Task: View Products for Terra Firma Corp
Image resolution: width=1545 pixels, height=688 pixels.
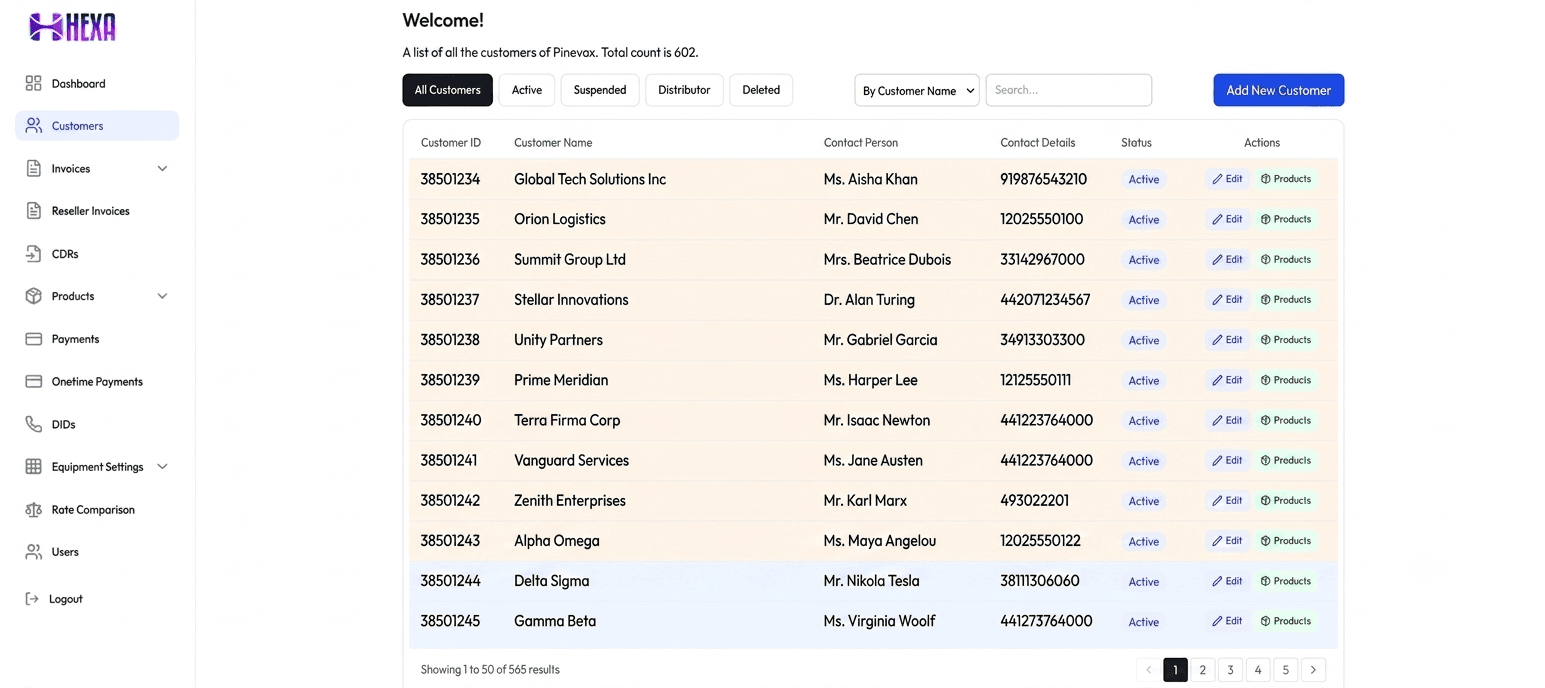Action: tap(1285, 420)
